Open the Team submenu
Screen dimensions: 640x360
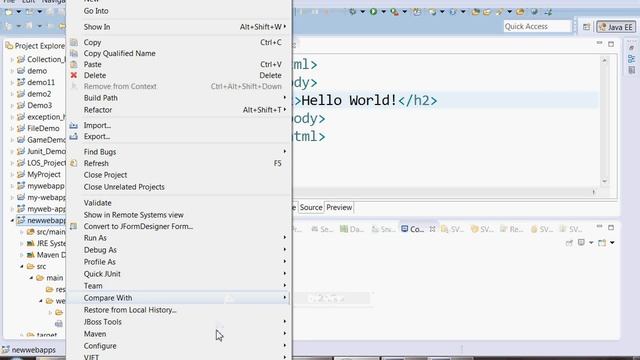[179, 286]
